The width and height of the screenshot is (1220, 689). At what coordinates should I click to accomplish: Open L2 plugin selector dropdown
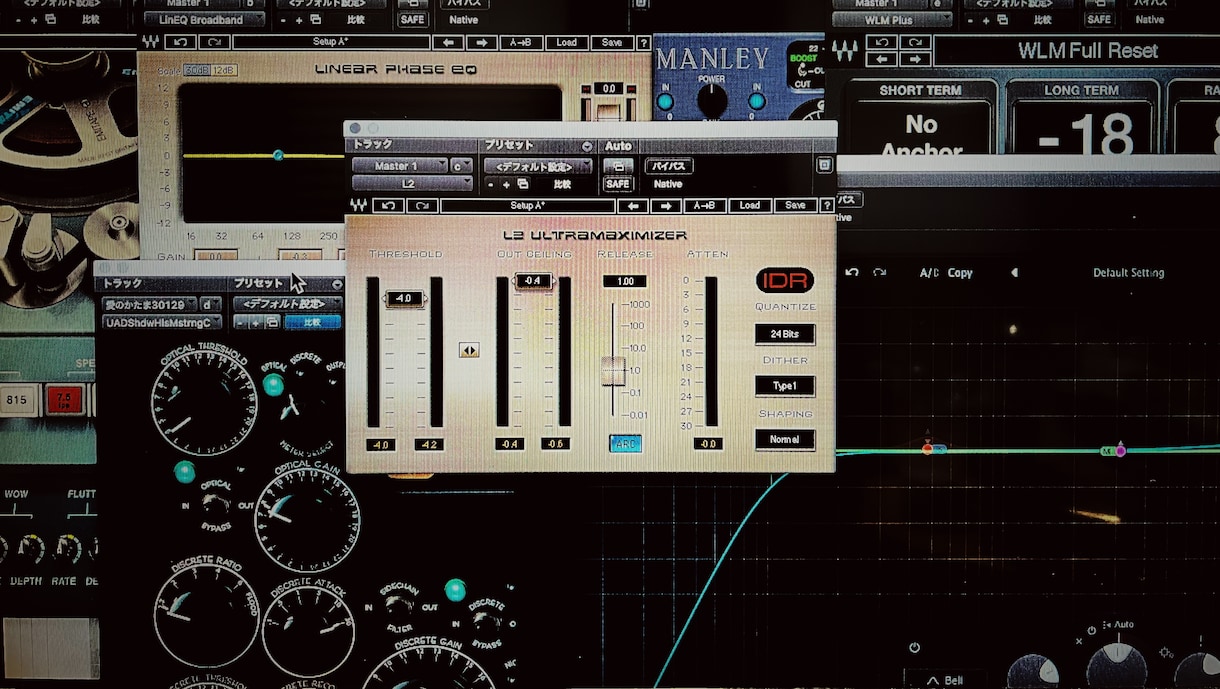[x=412, y=184]
